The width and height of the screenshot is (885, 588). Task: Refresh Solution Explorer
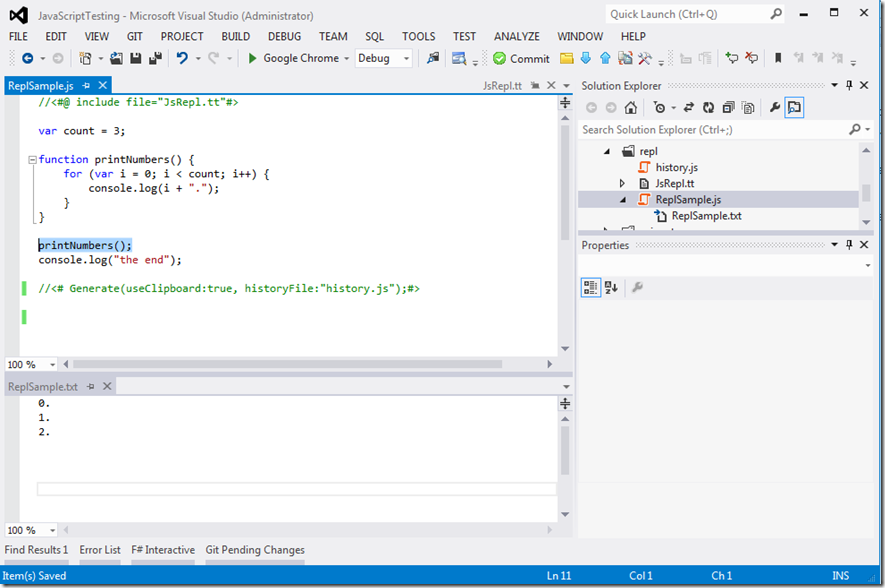(x=708, y=107)
